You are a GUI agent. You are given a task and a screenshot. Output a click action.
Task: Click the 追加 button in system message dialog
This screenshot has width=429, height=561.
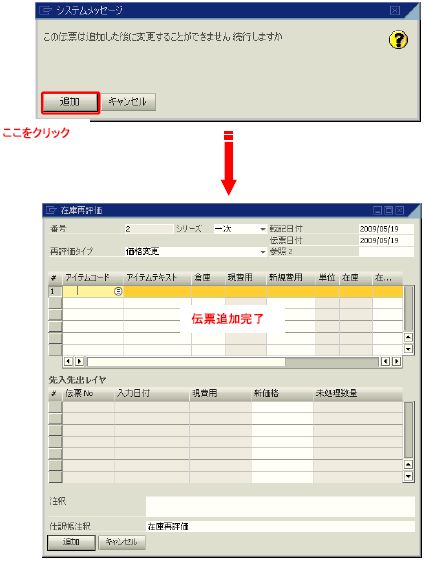[70, 103]
